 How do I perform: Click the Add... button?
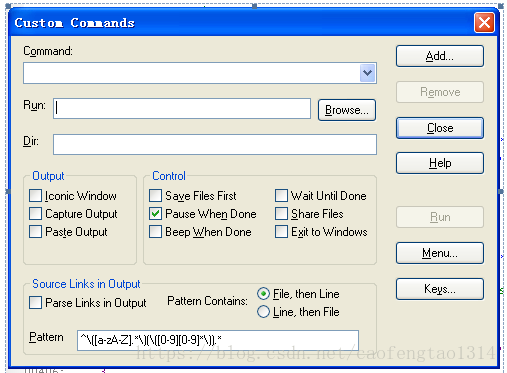[440, 56]
